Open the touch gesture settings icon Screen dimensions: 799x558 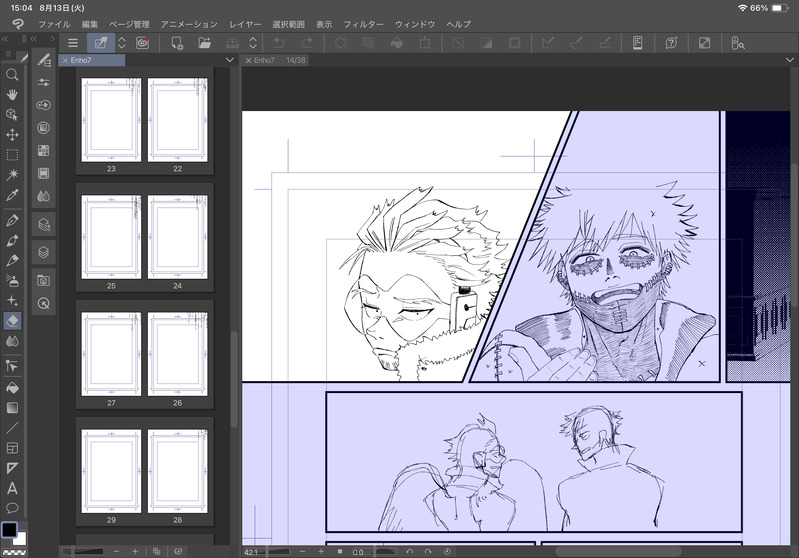pyautogui.click(x=737, y=43)
